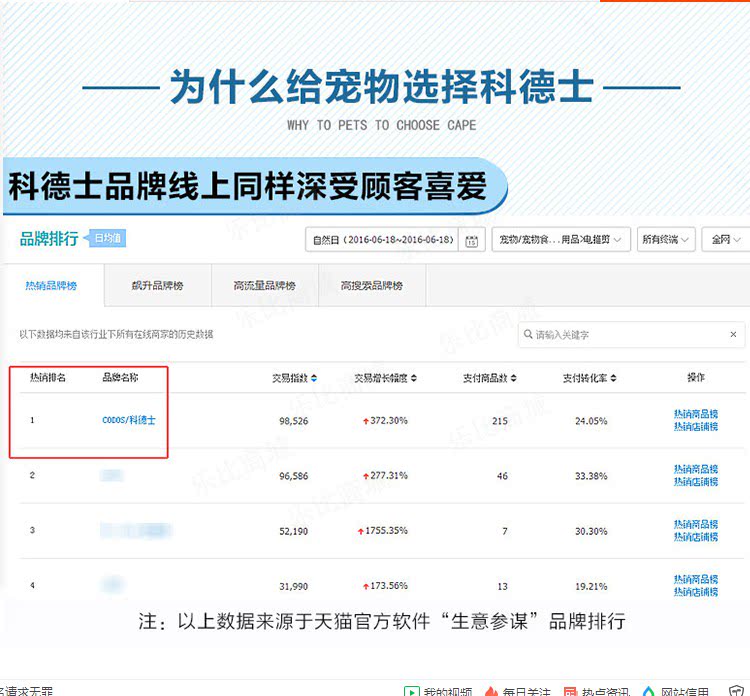Image resolution: width=750 pixels, height=696 pixels.
Task: Click the 日均值 tag
Action: pos(106,238)
